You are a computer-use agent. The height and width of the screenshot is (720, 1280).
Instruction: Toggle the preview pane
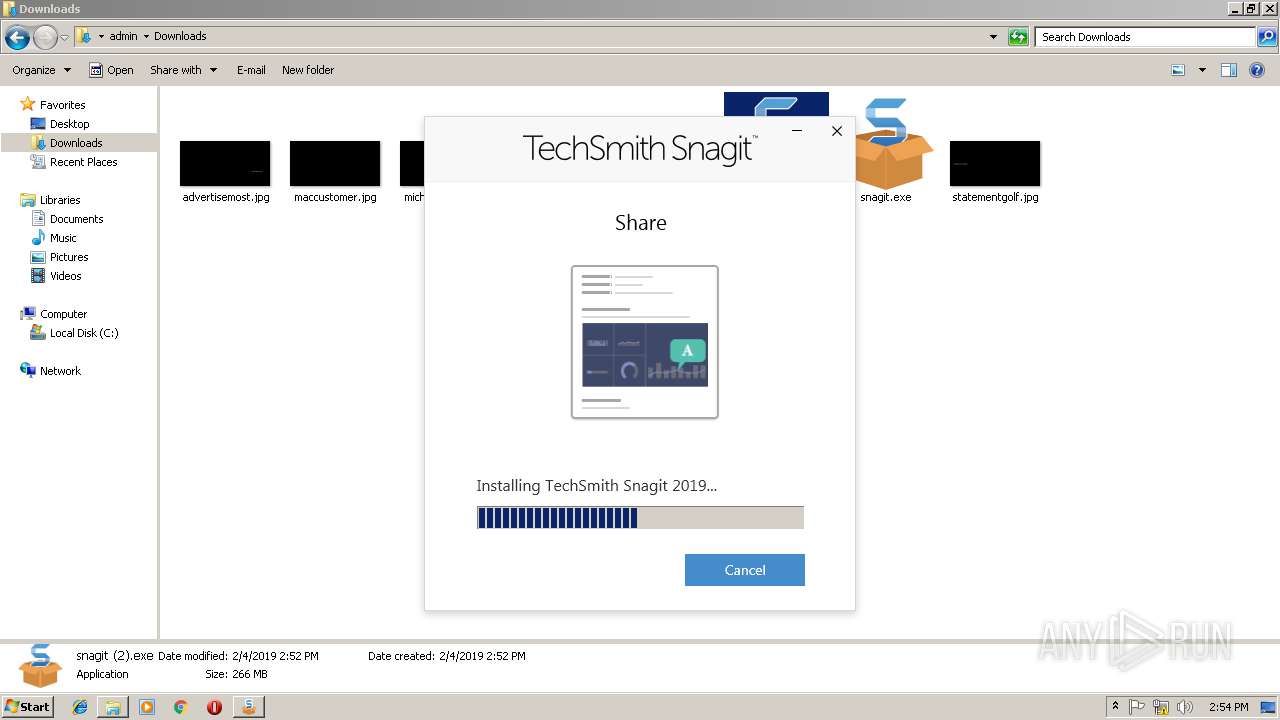(1229, 70)
